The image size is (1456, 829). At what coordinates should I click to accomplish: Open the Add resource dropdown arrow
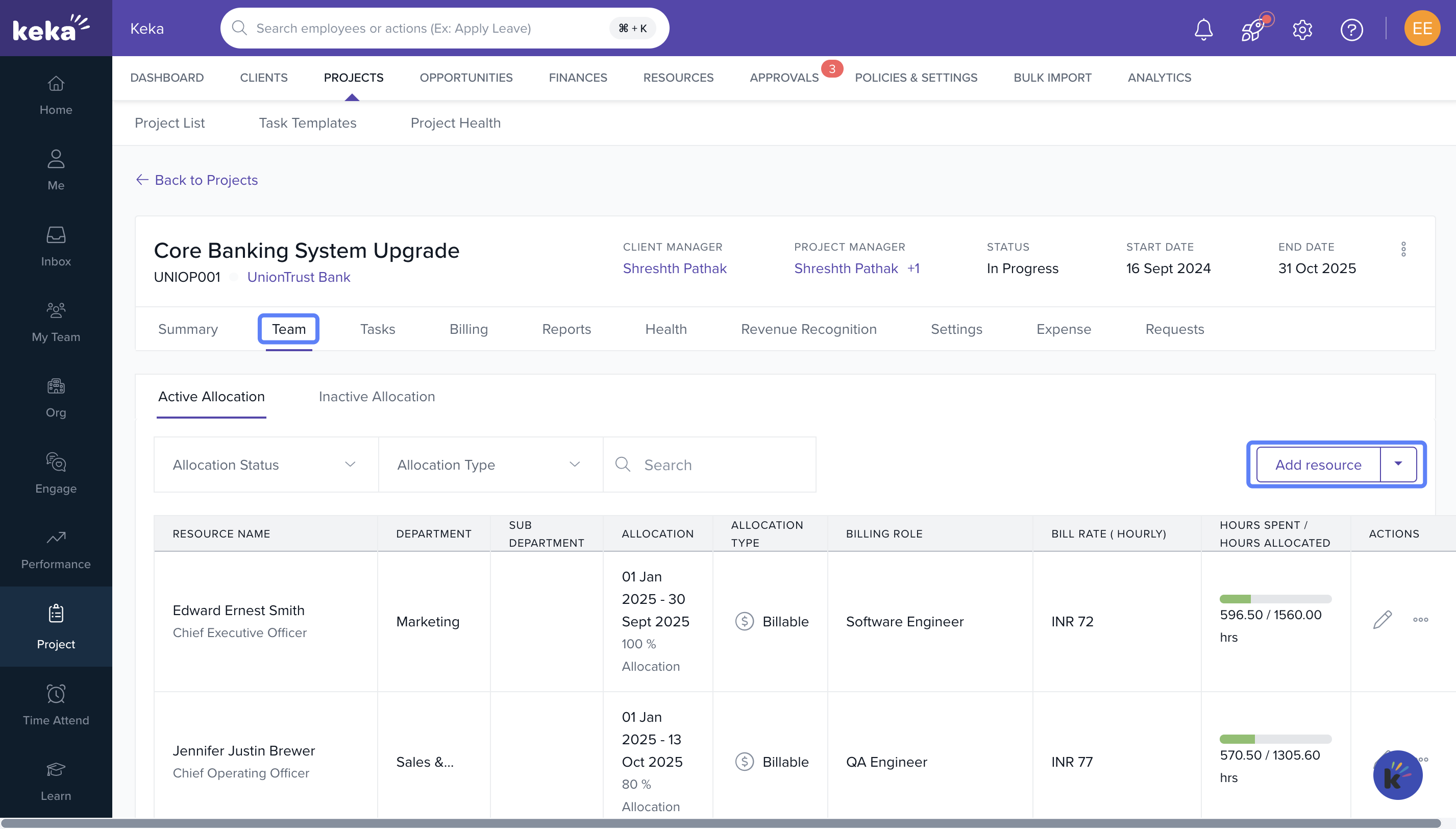[x=1398, y=464]
